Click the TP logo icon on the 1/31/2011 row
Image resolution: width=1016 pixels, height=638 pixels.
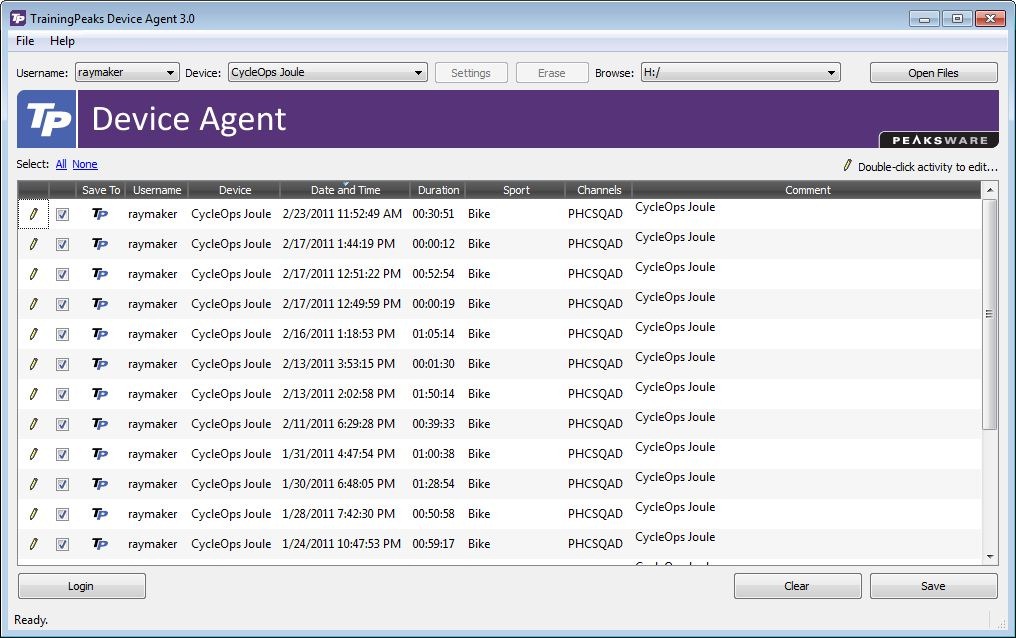point(100,454)
